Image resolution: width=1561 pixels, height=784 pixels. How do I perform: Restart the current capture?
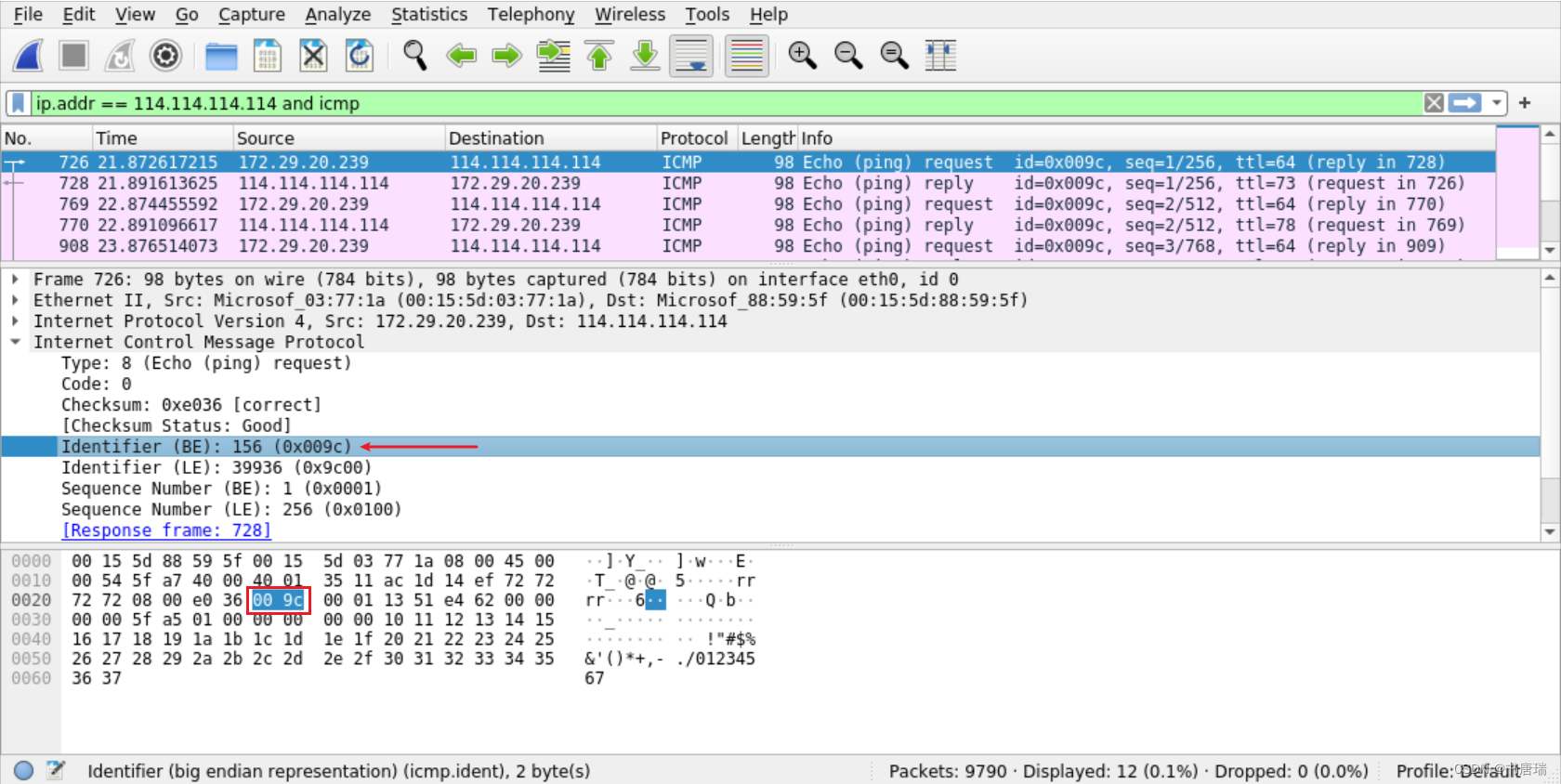coord(120,56)
